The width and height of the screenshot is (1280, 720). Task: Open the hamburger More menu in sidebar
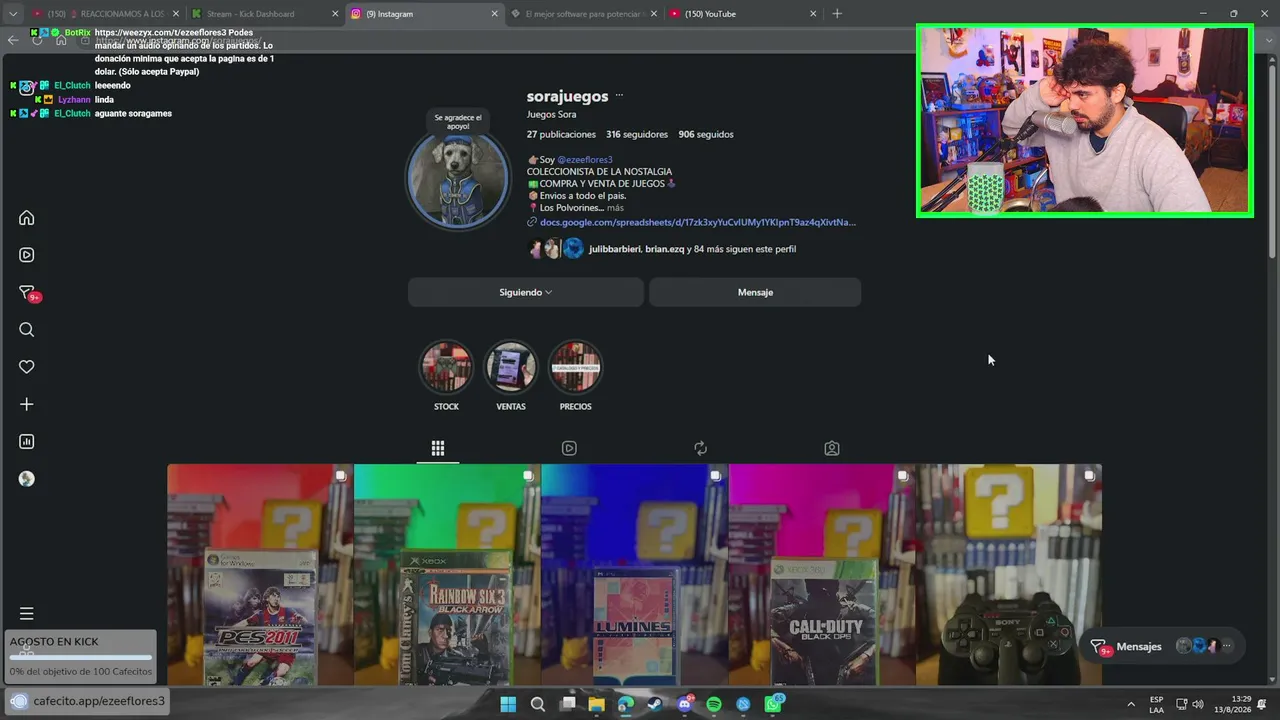[x=27, y=613]
